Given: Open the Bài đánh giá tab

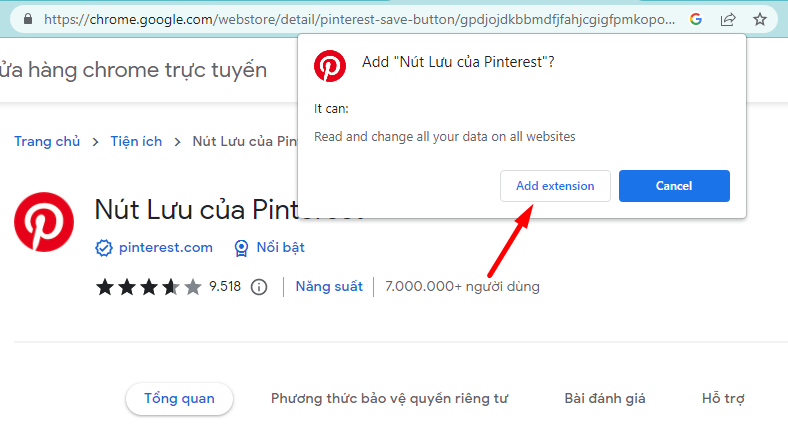Looking at the screenshot, I should click(605, 398).
